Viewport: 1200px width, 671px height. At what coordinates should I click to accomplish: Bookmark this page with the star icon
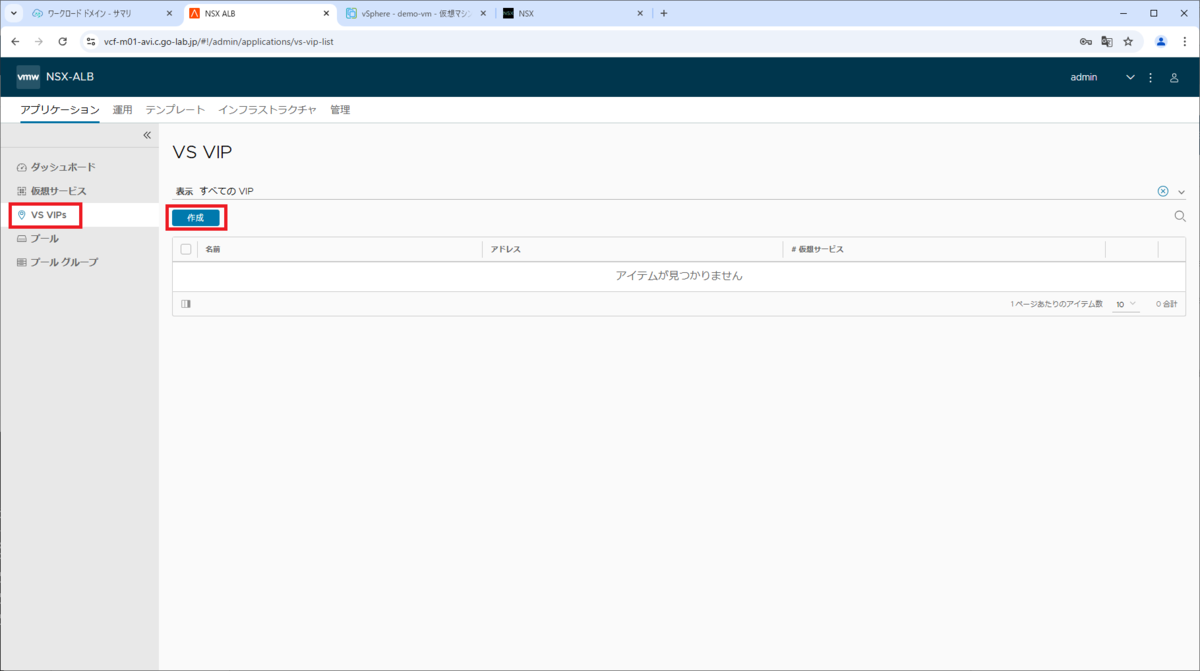pos(1128,42)
